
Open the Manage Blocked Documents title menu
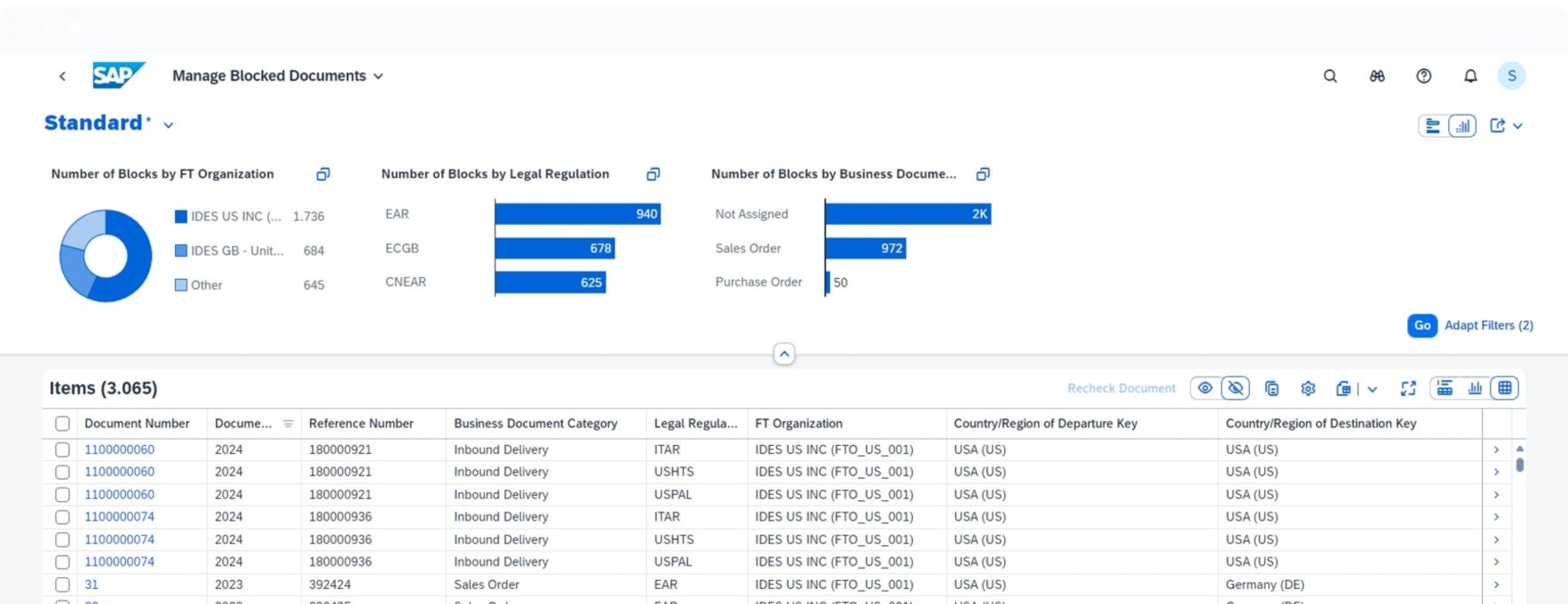(378, 76)
